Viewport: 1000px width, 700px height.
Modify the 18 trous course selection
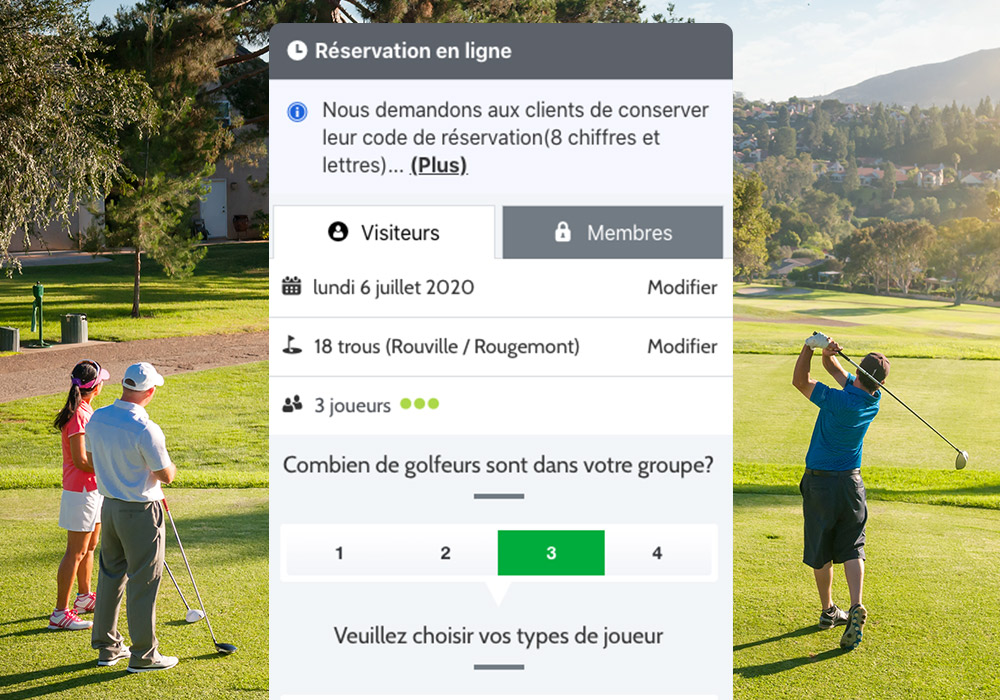click(x=682, y=346)
